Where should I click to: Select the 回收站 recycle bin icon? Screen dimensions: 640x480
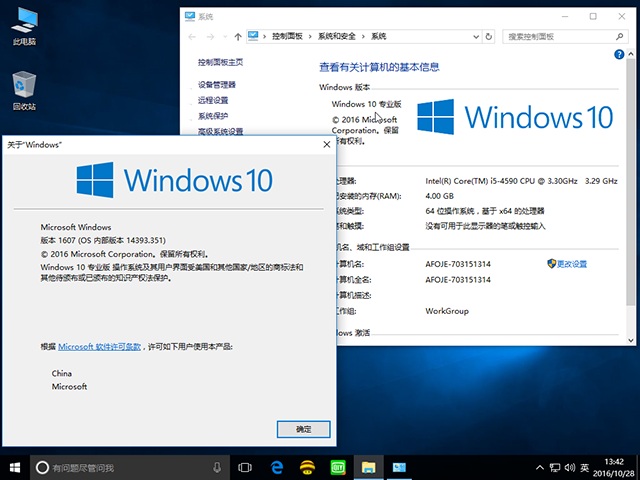(x=24, y=90)
